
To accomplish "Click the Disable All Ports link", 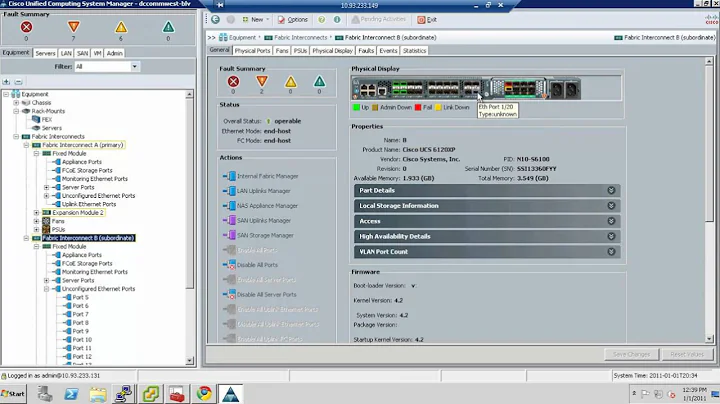I will tap(257, 265).
